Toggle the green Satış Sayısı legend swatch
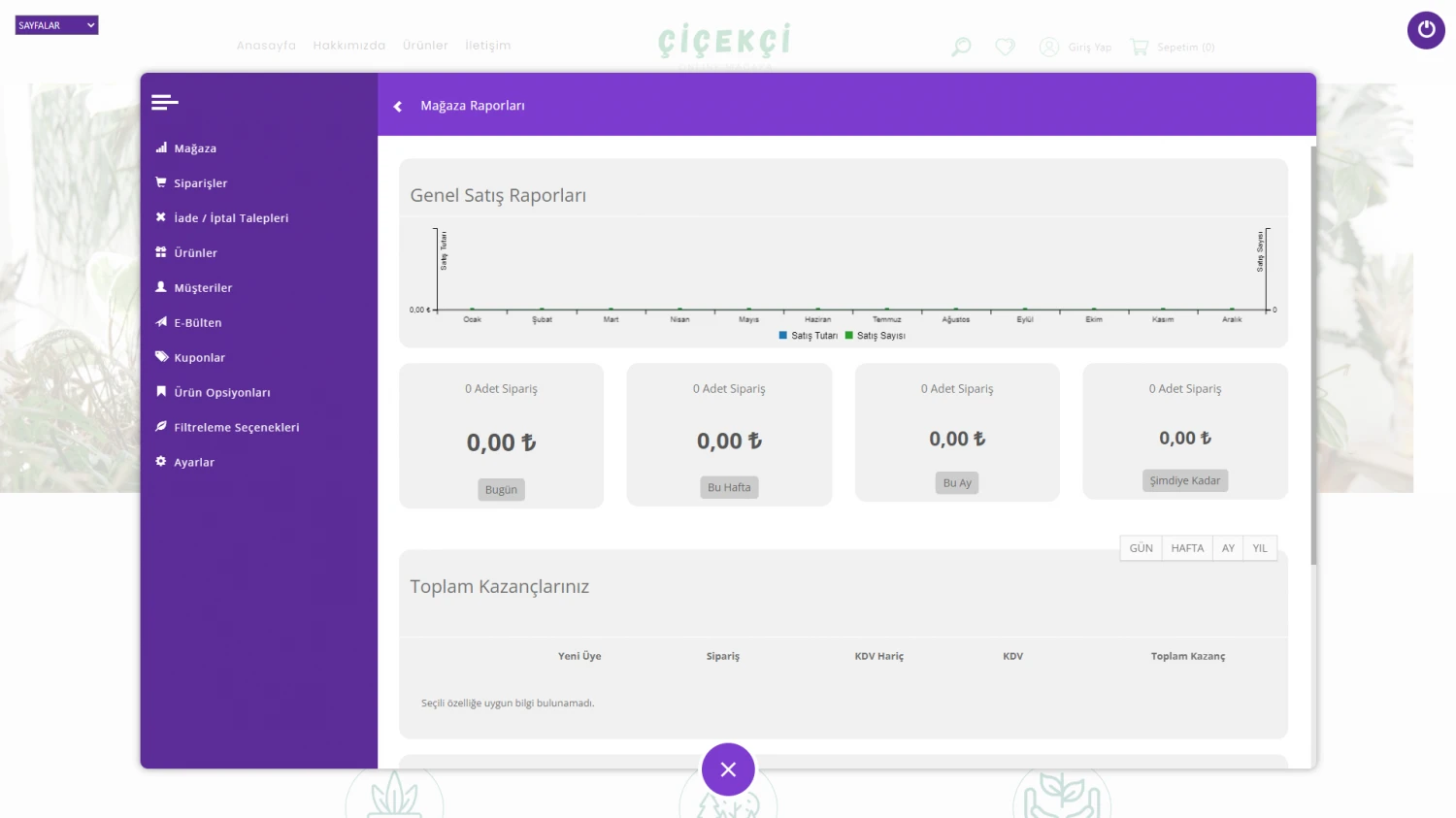This screenshot has height=818, width=1456. coord(849,336)
